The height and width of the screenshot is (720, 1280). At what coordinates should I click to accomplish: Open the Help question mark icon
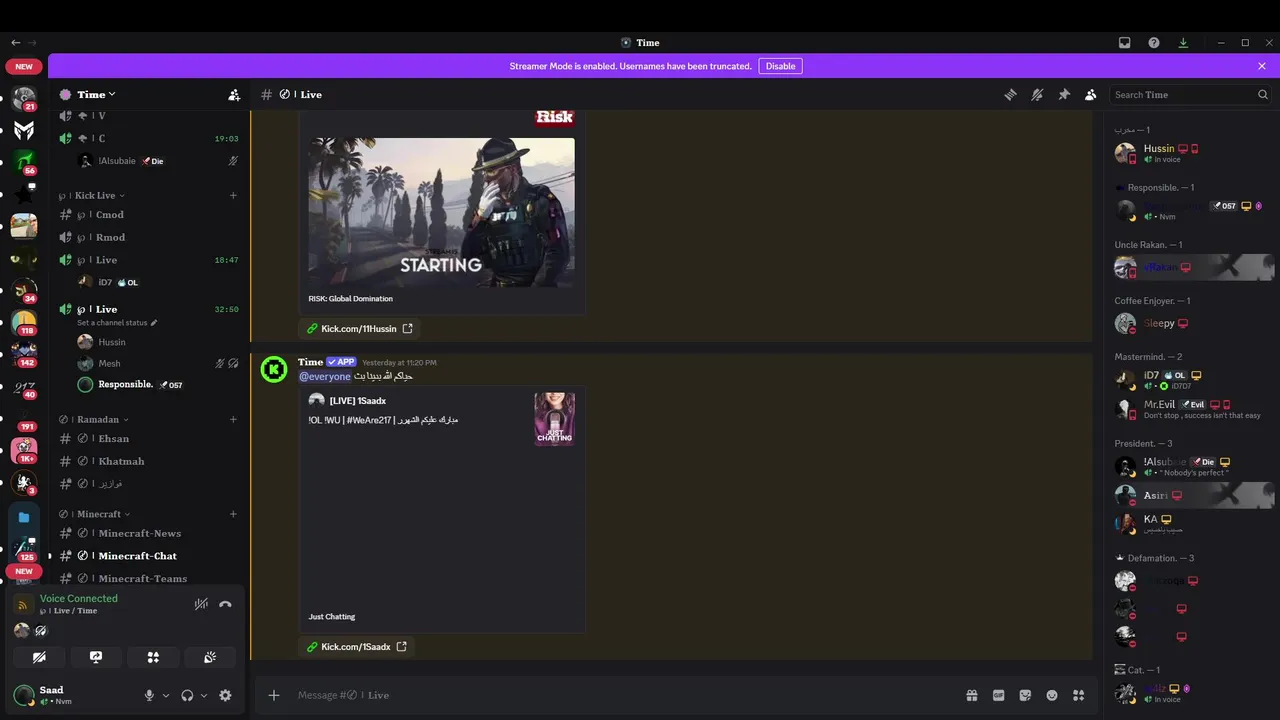tap(1154, 43)
